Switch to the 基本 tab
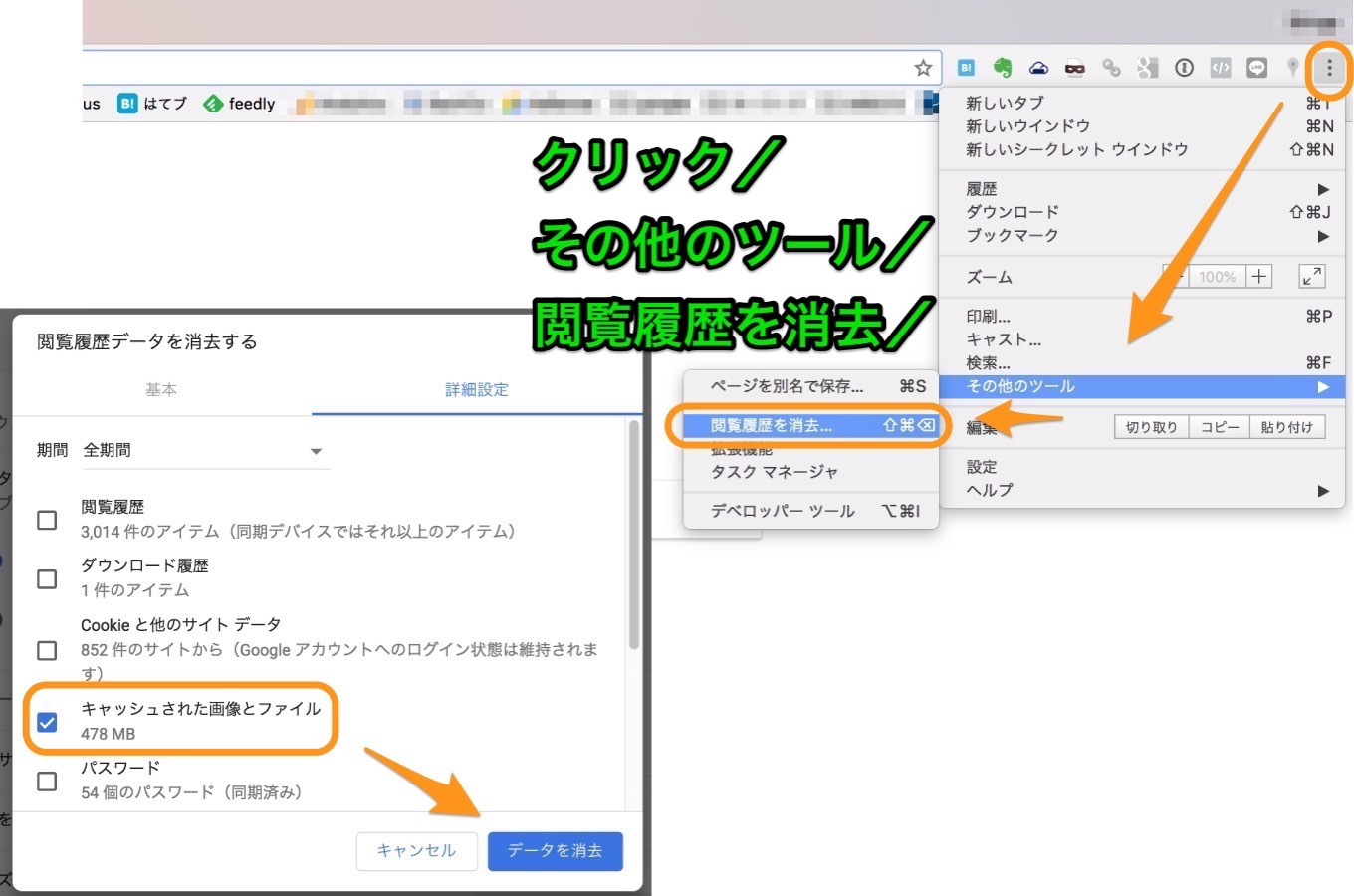This screenshot has width=1354, height=896. click(161, 389)
